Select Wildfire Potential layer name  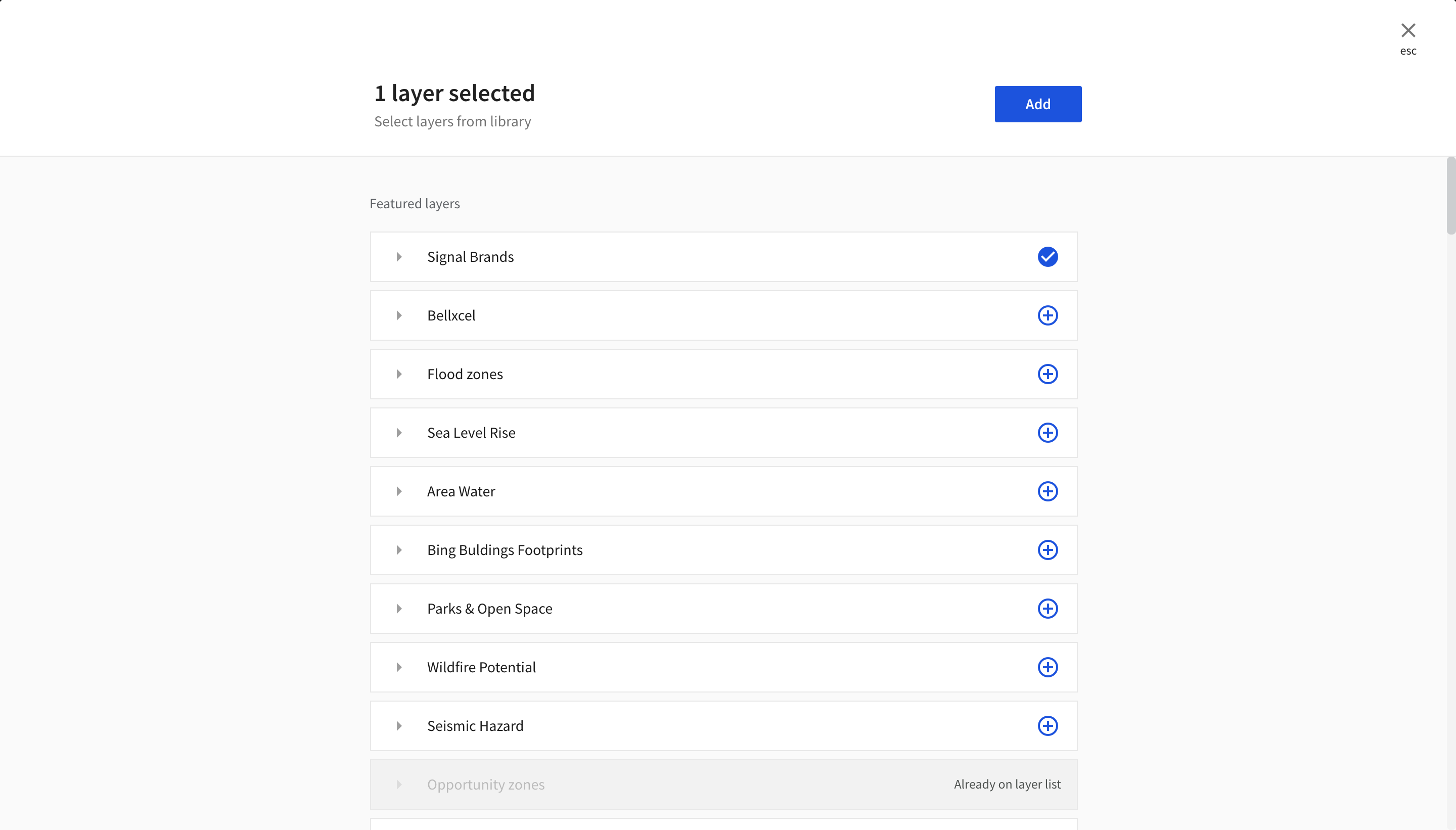point(481,667)
